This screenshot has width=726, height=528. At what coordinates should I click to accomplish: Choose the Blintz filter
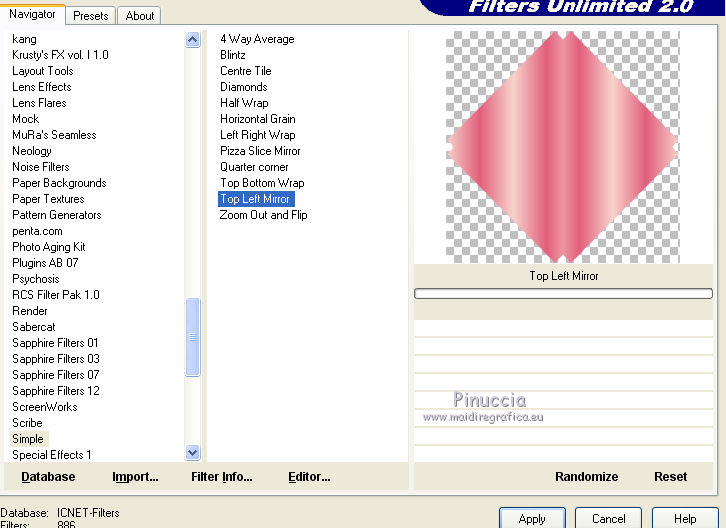click(x=232, y=55)
